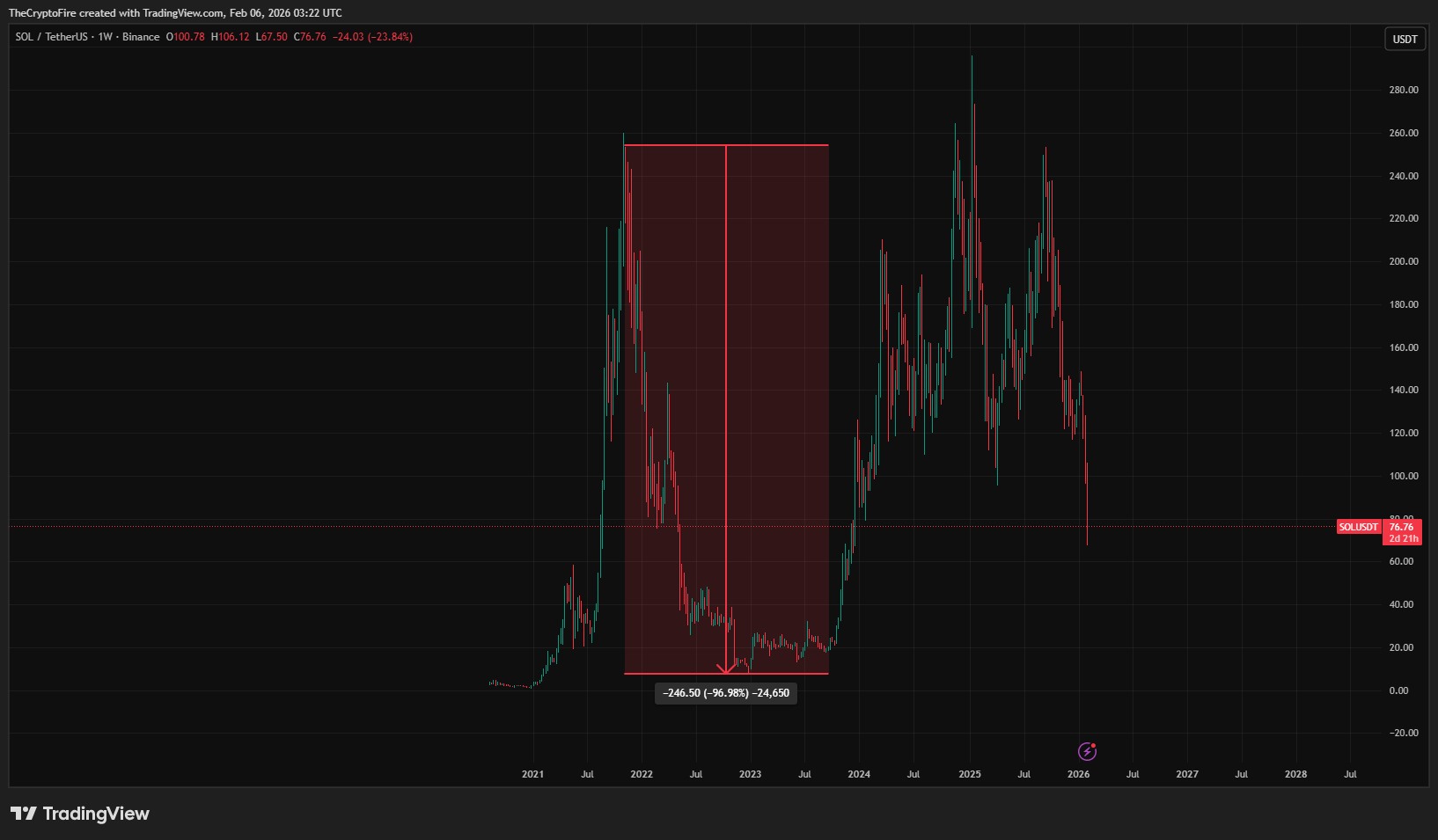This screenshot has width=1438, height=840.
Task: Click the 0.00 price axis label
Action: pos(1399,690)
